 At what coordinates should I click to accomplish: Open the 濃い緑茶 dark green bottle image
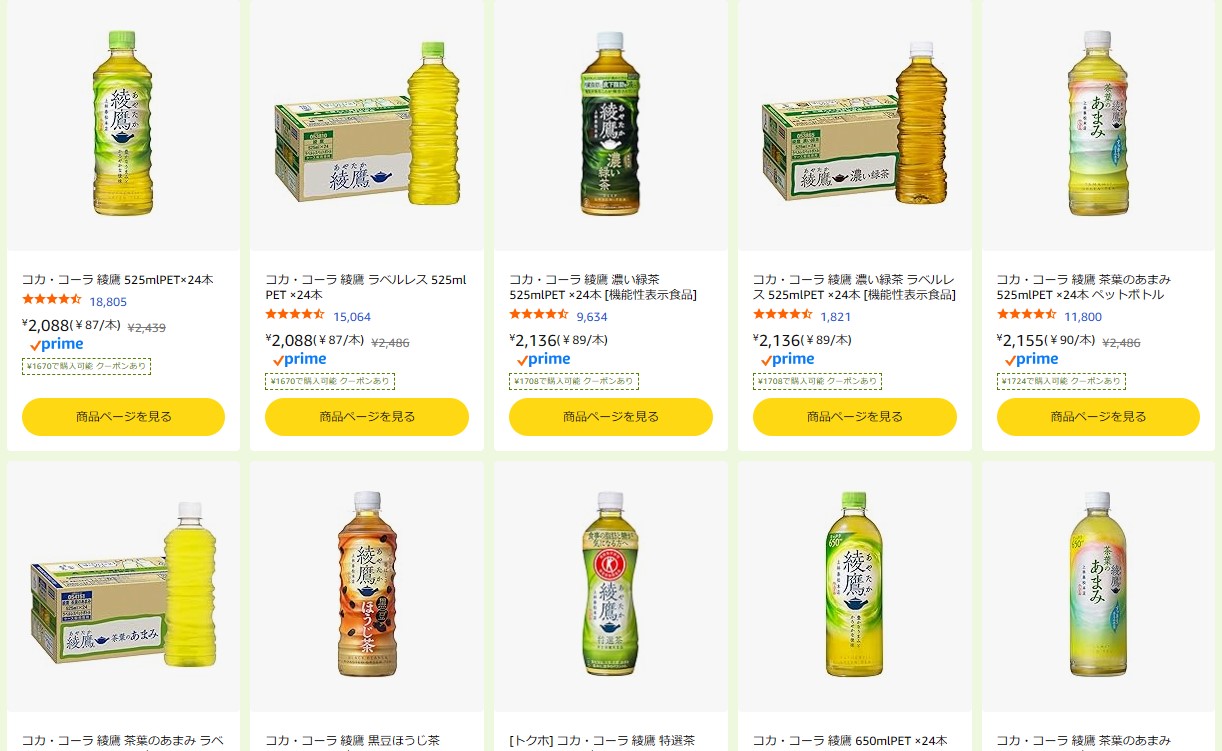click(x=610, y=124)
